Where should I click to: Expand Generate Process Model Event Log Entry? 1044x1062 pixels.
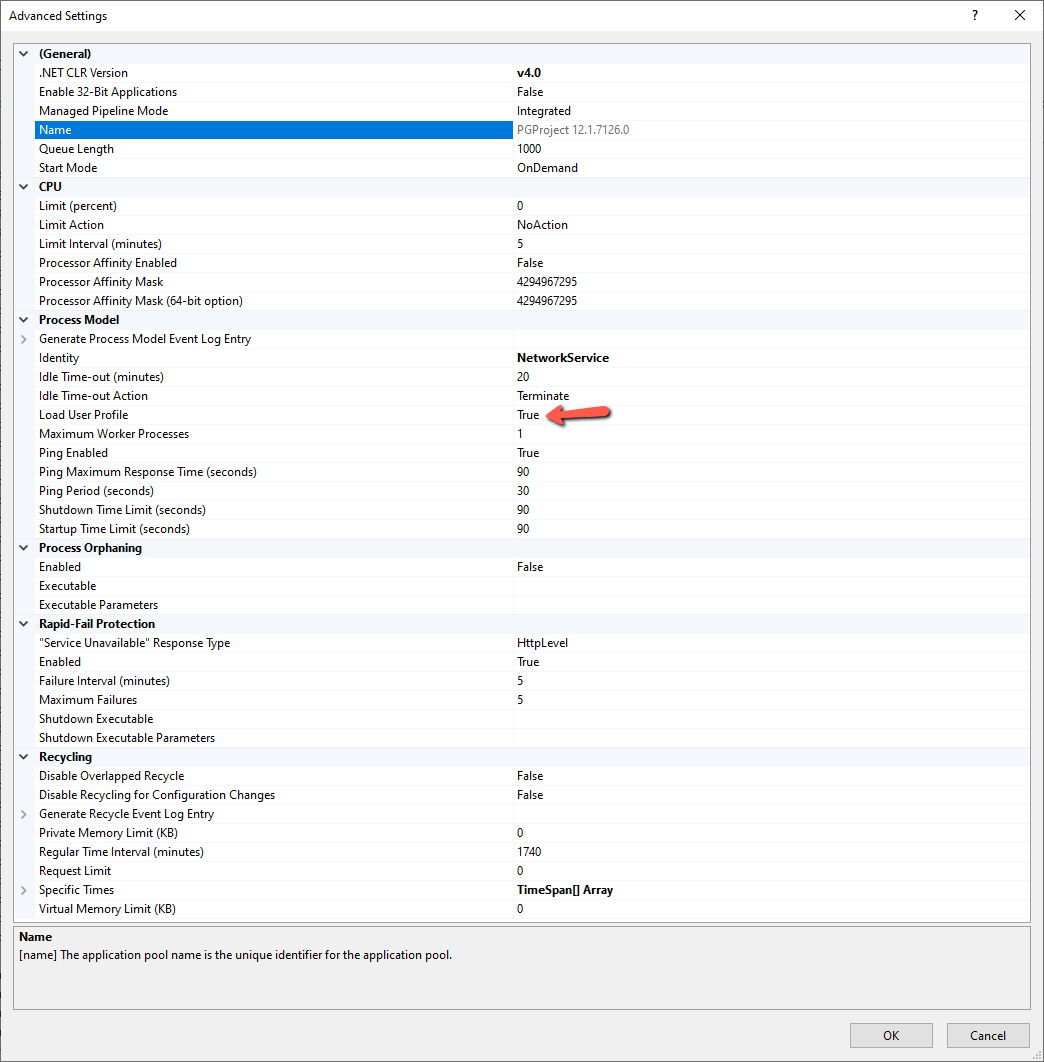click(x=24, y=339)
